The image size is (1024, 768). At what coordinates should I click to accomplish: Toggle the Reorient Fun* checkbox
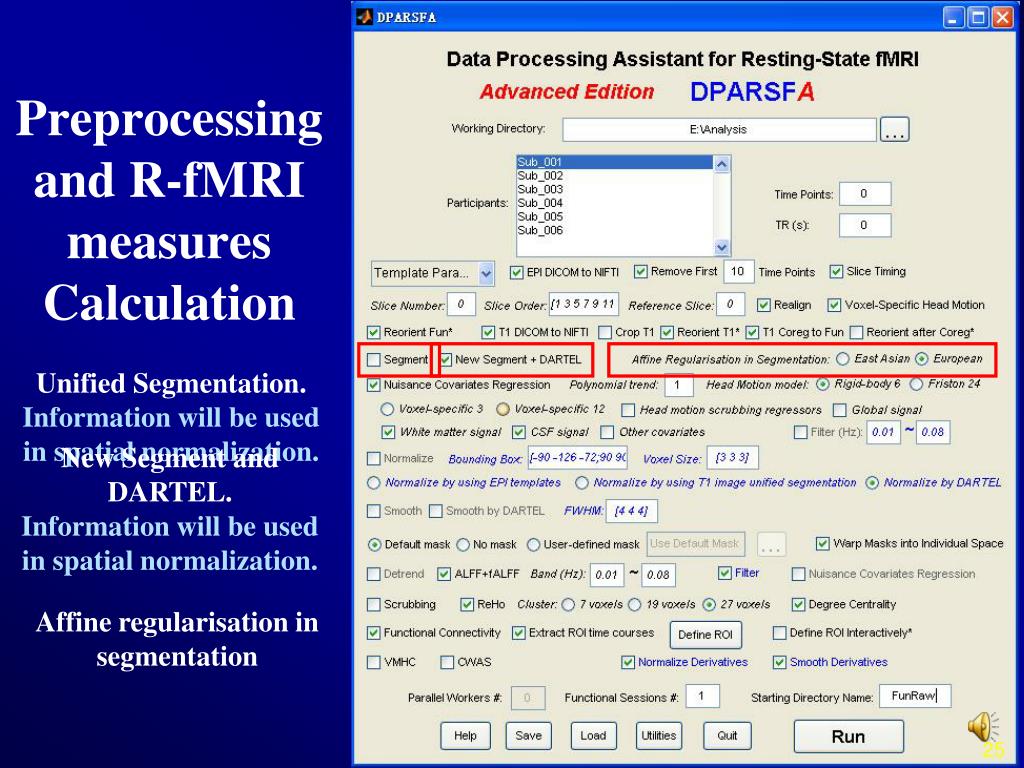[x=374, y=332]
